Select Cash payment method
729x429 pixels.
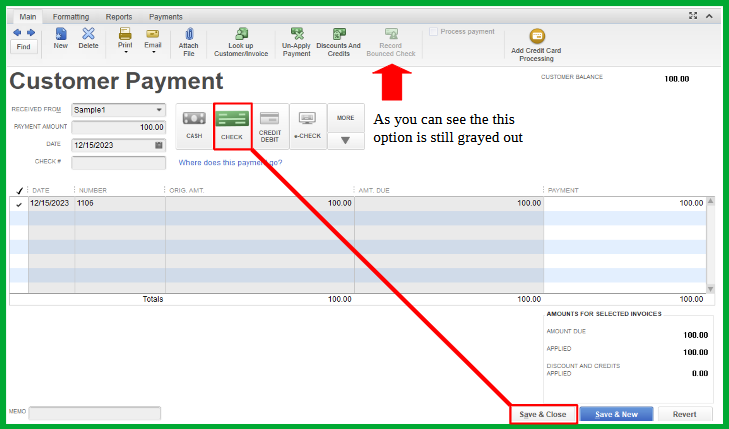[194, 126]
